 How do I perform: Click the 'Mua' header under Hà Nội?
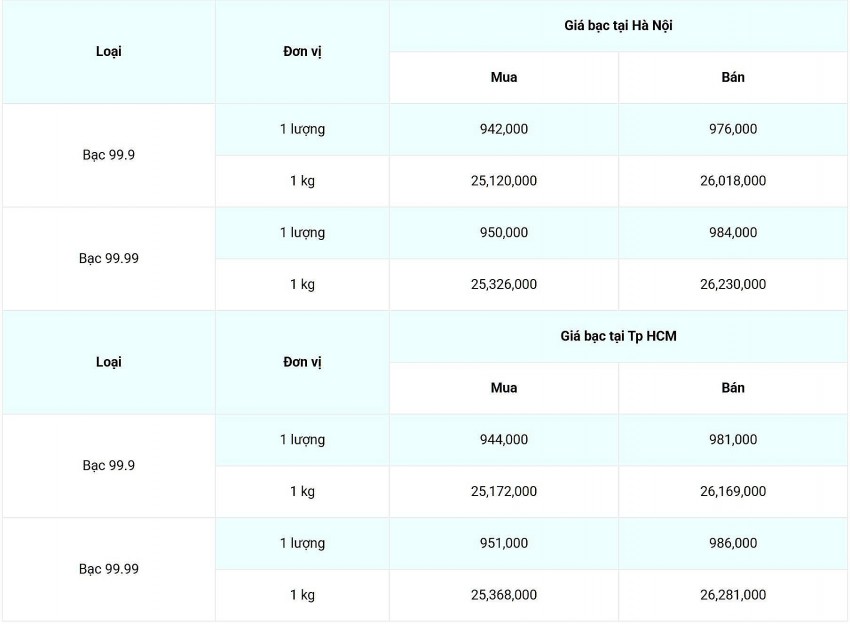coord(504,78)
